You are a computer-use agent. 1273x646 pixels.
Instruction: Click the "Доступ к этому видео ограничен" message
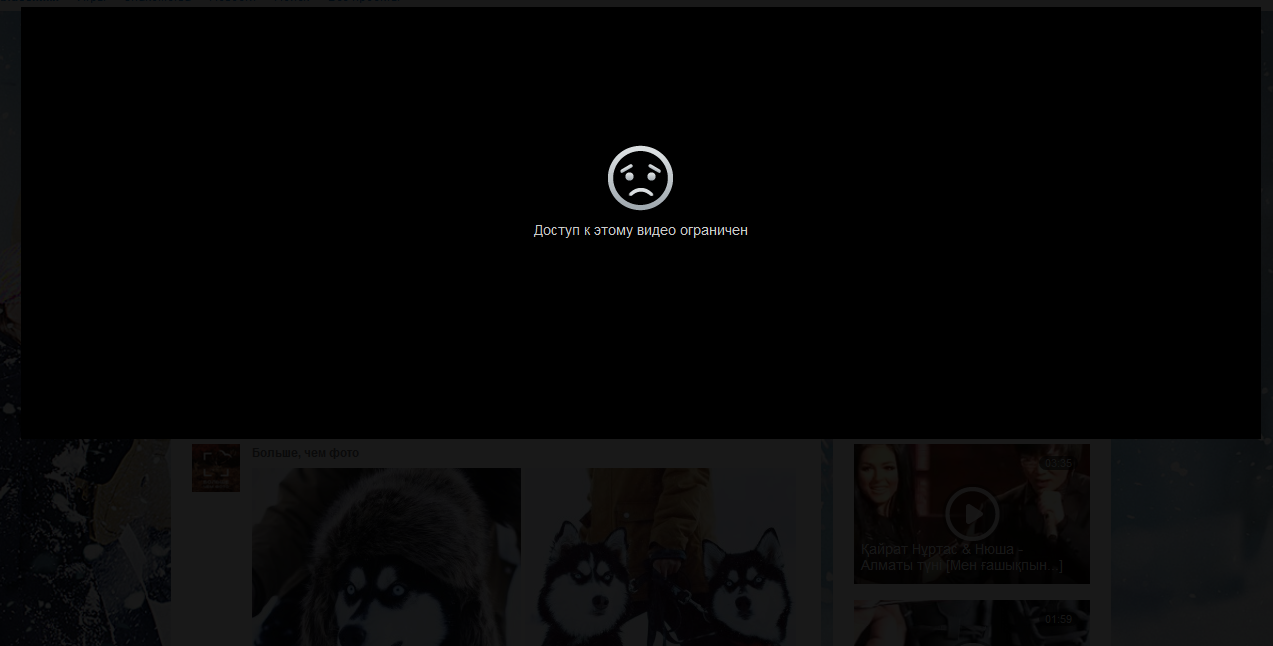point(640,230)
